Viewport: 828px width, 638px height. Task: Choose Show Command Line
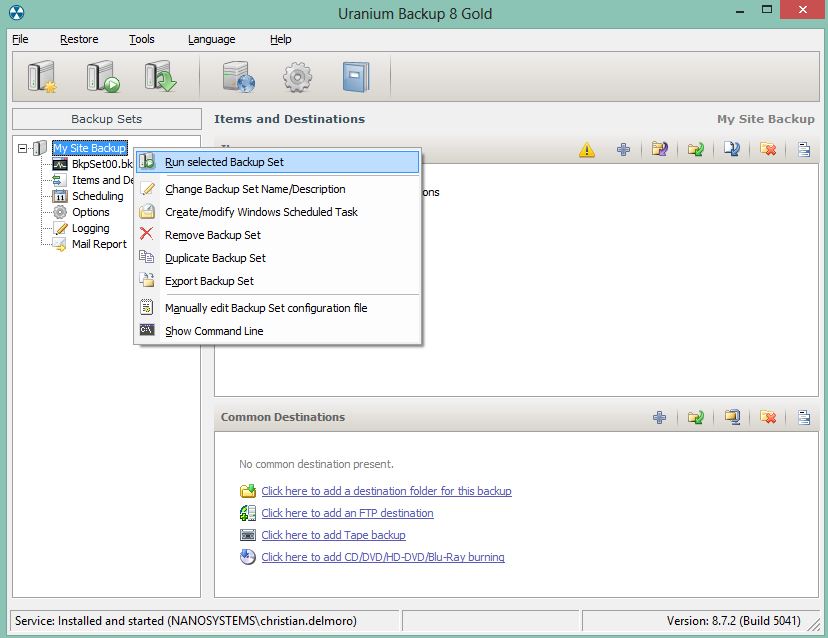coord(278,331)
